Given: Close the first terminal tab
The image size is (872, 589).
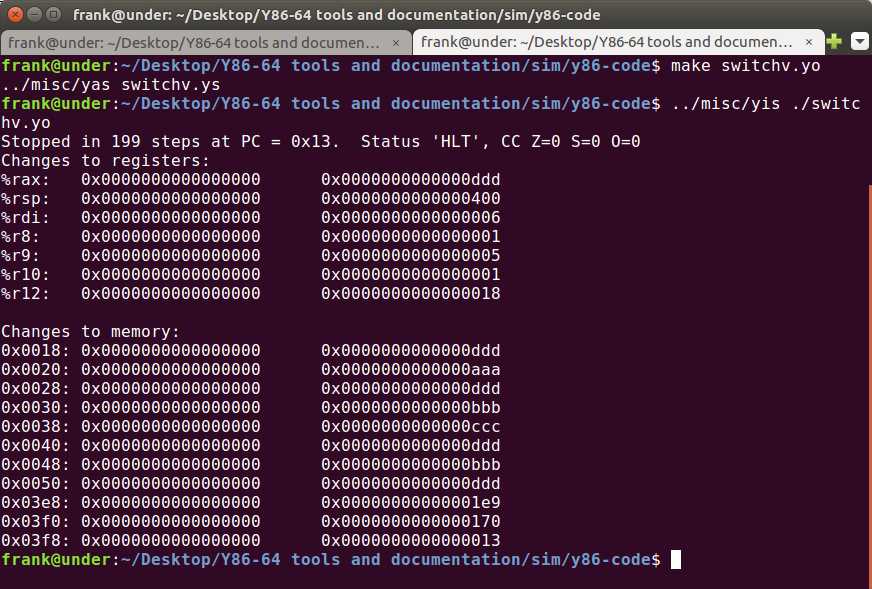Looking at the screenshot, I should coord(396,43).
